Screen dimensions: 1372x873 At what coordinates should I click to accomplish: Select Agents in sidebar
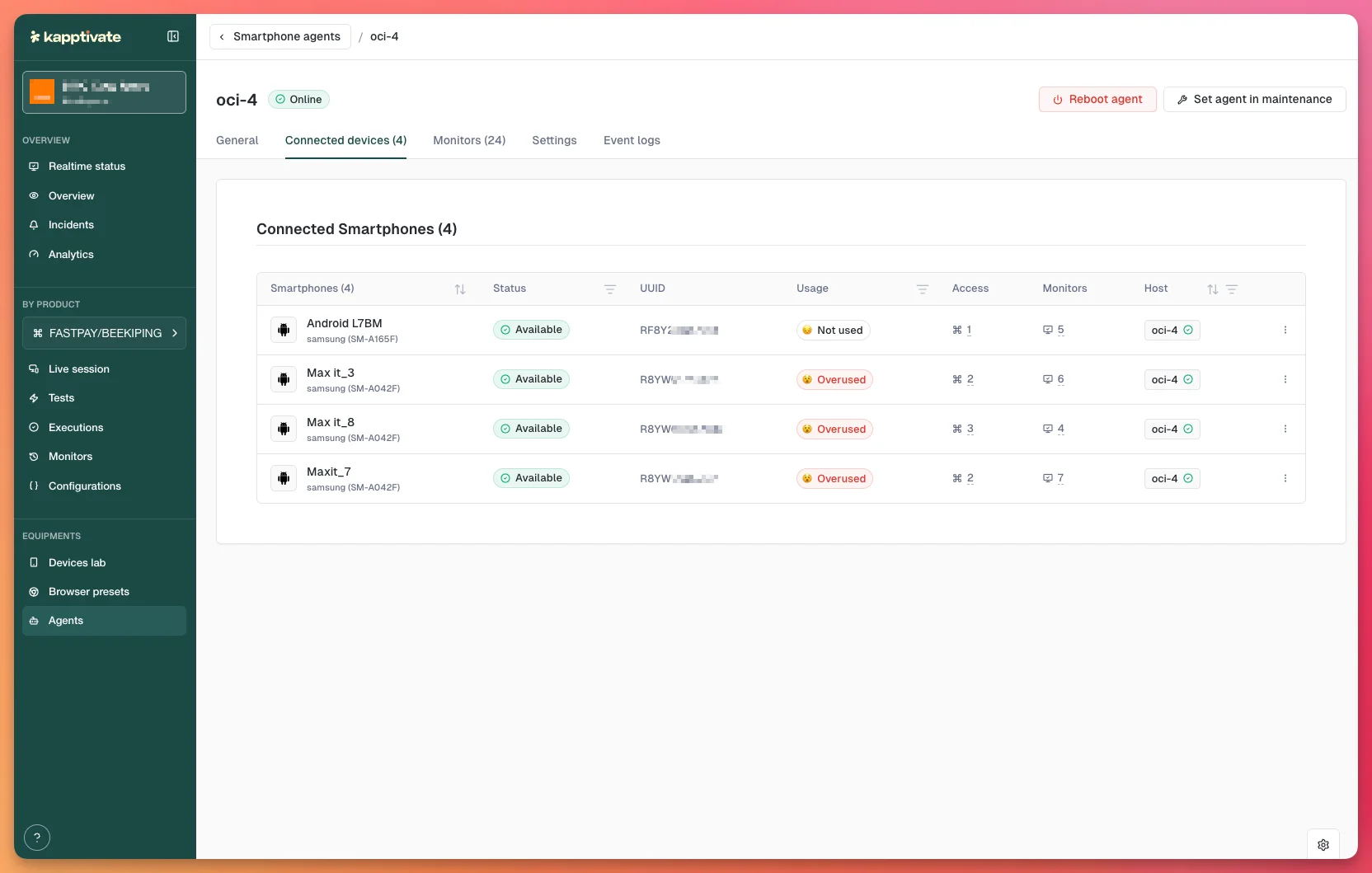[104, 621]
